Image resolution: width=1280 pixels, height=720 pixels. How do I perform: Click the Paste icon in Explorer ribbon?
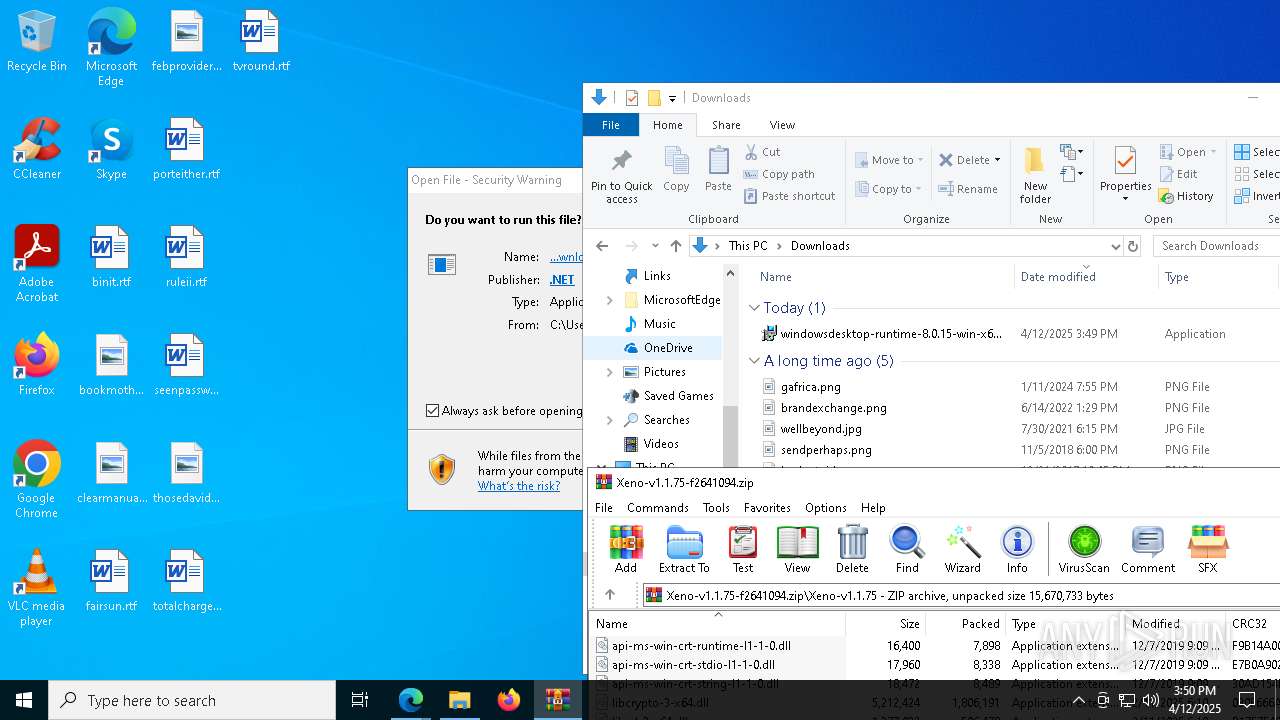718,169
